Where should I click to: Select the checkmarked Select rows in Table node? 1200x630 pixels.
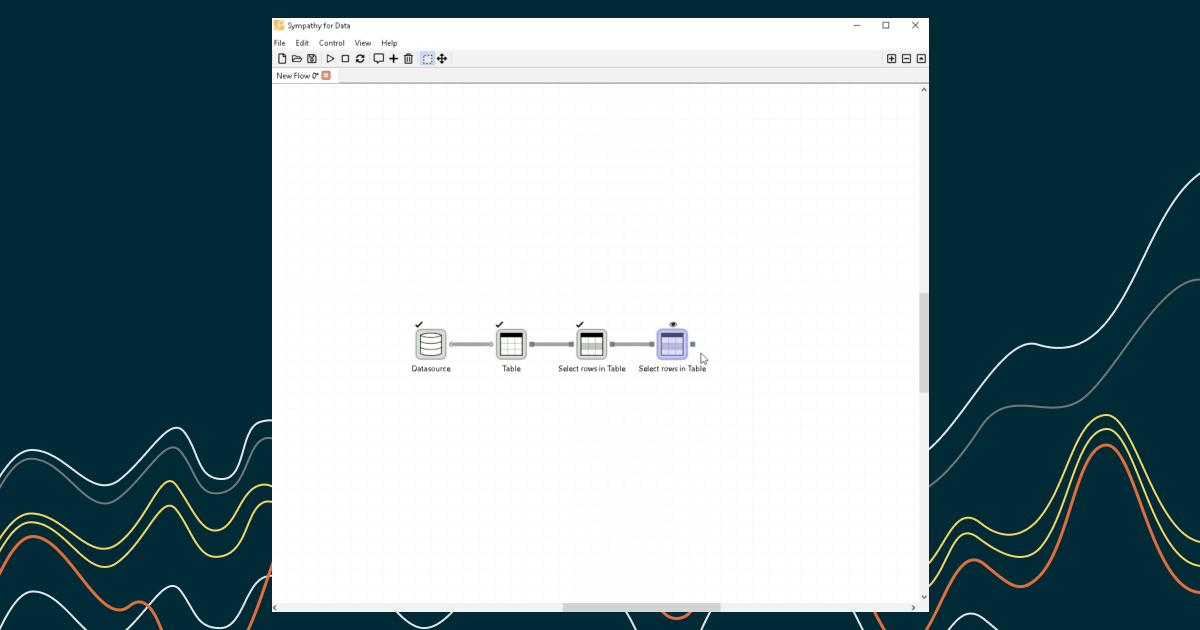(x=592, y=344)
